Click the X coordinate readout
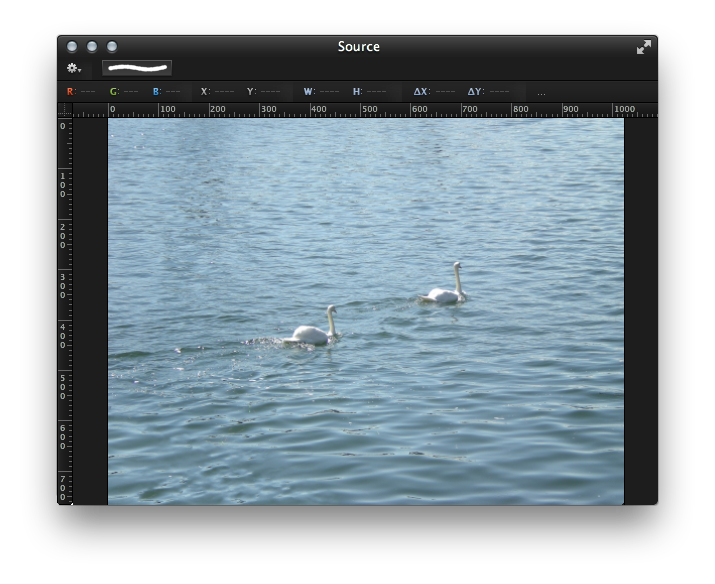This screenshot has height=584, width=715. coord(217,92)
